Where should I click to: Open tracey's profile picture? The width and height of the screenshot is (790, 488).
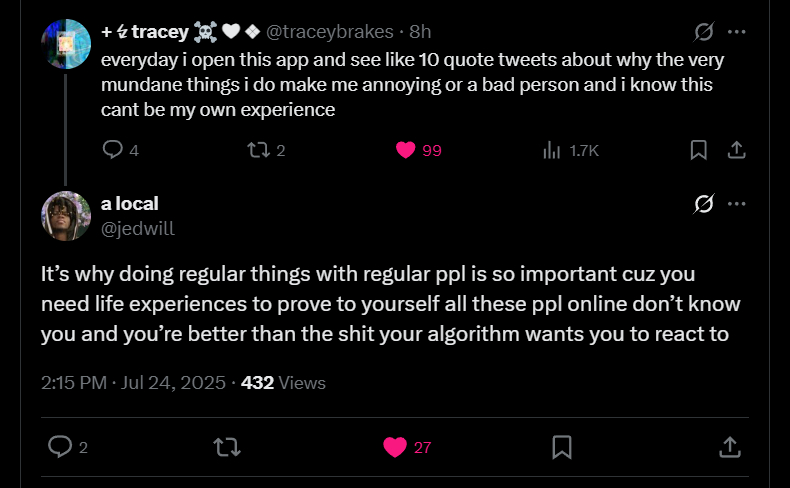[66, 43]
